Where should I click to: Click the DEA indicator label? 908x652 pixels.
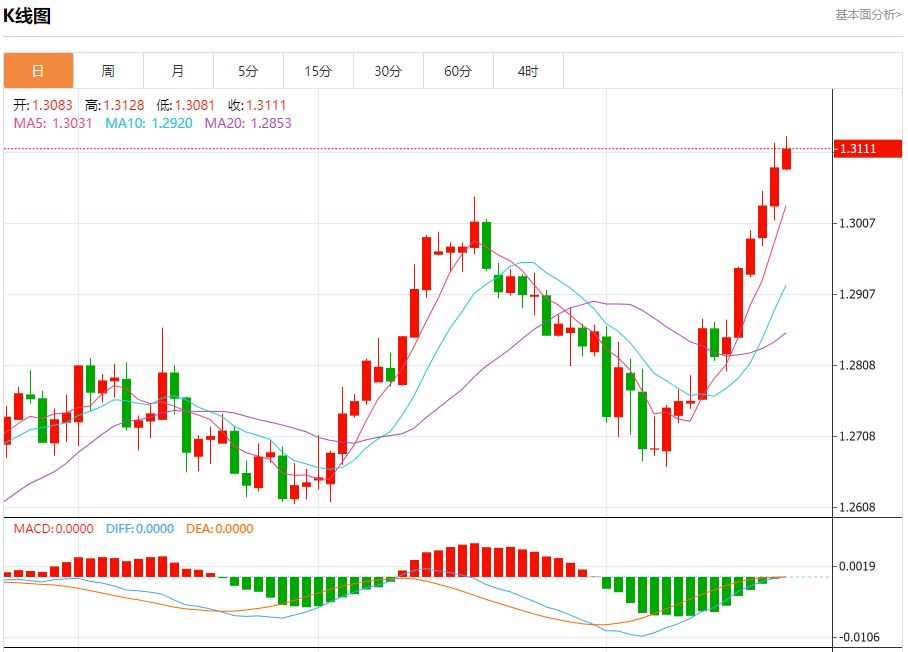click(220, 529)
